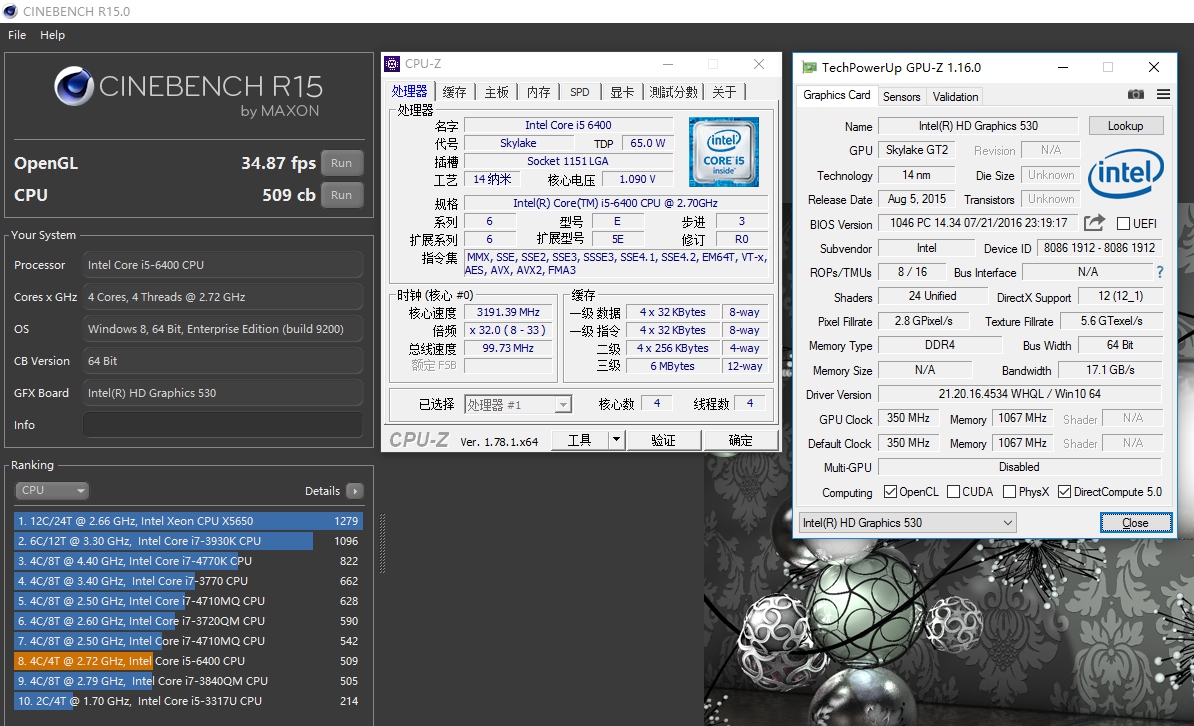The image size is (1194, 726).
Task: Click the GPU-Z screenshot camera icon
Action: pos(1136,95)
